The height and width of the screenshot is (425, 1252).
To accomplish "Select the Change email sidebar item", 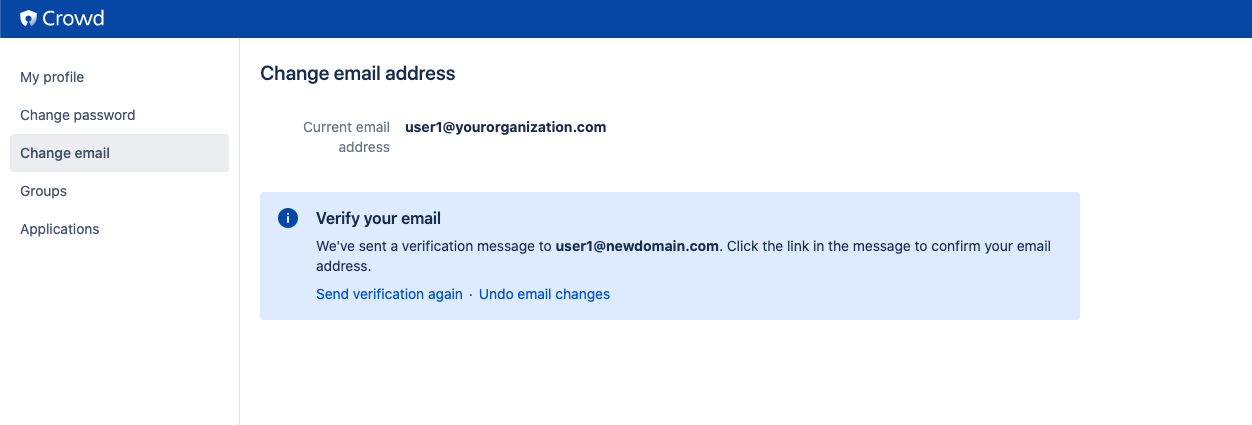I will click(65, 153).
